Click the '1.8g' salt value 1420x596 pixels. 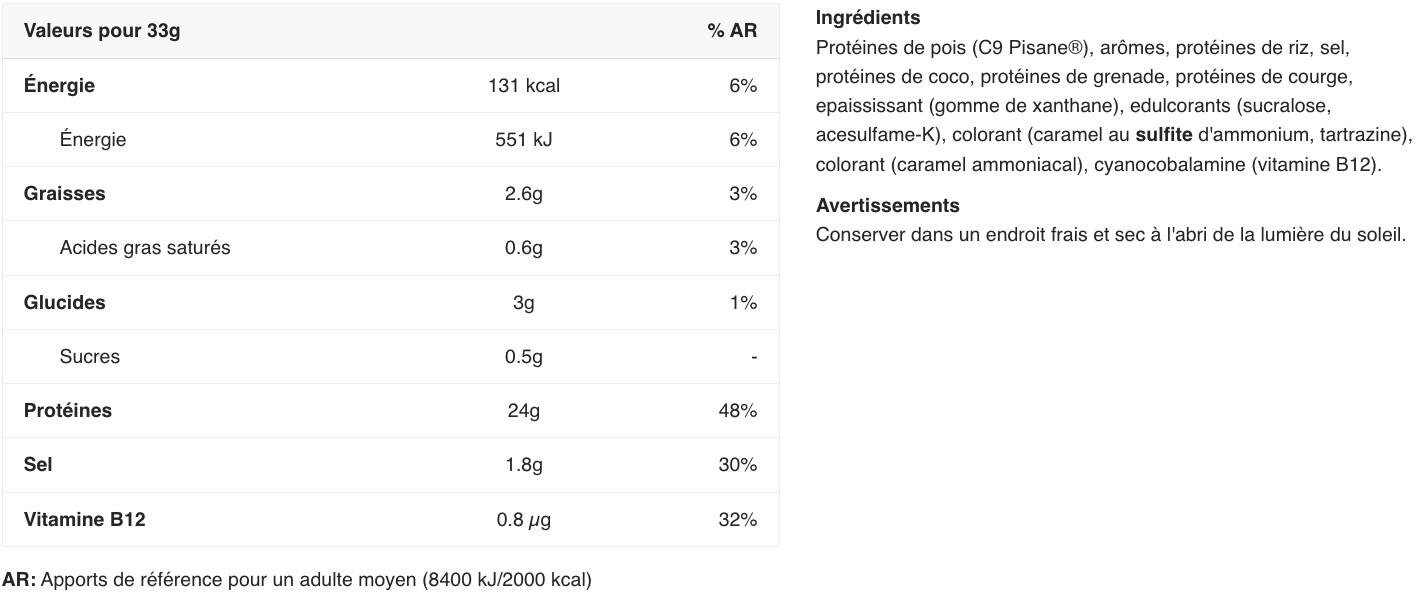pyautogui.click(x=523, y=465)
